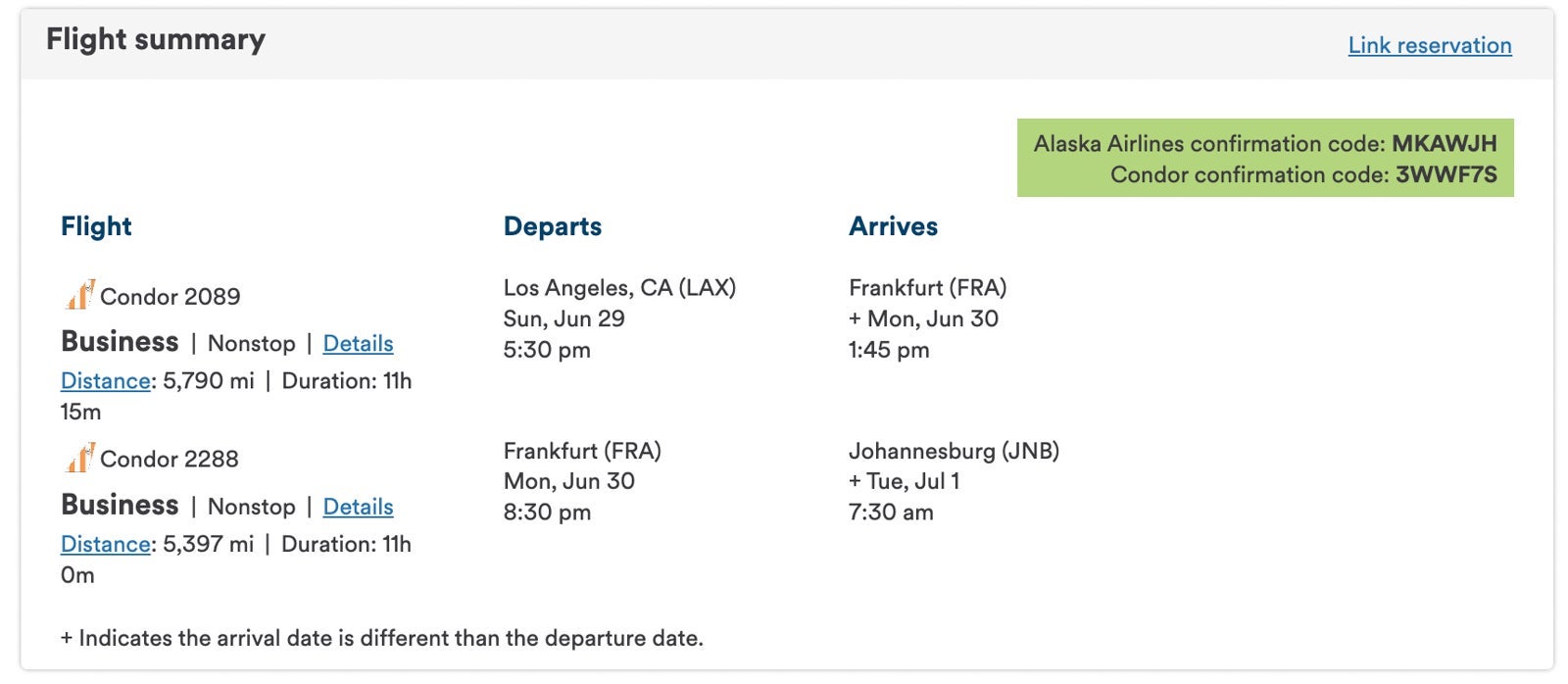Click the Distance link showing 5,397 mi
This screenshot has height=684, width=1568.
click(x=105, y=544)
